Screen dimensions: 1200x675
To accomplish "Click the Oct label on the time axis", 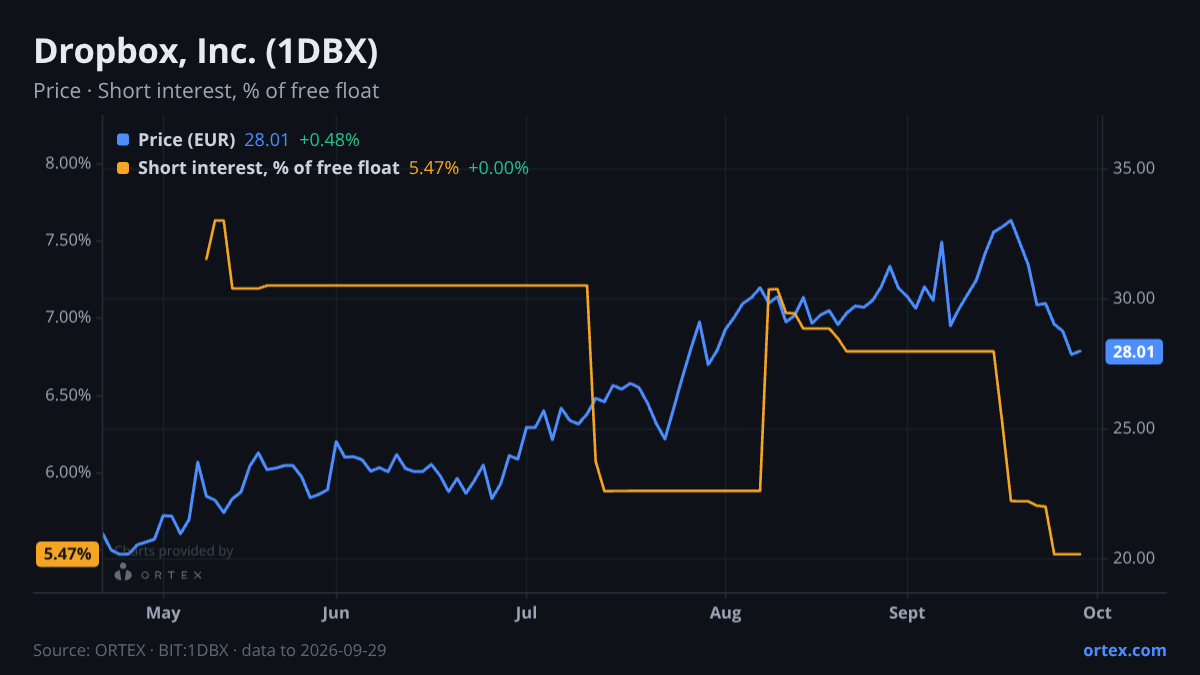I will click(x=1098, y=613).
